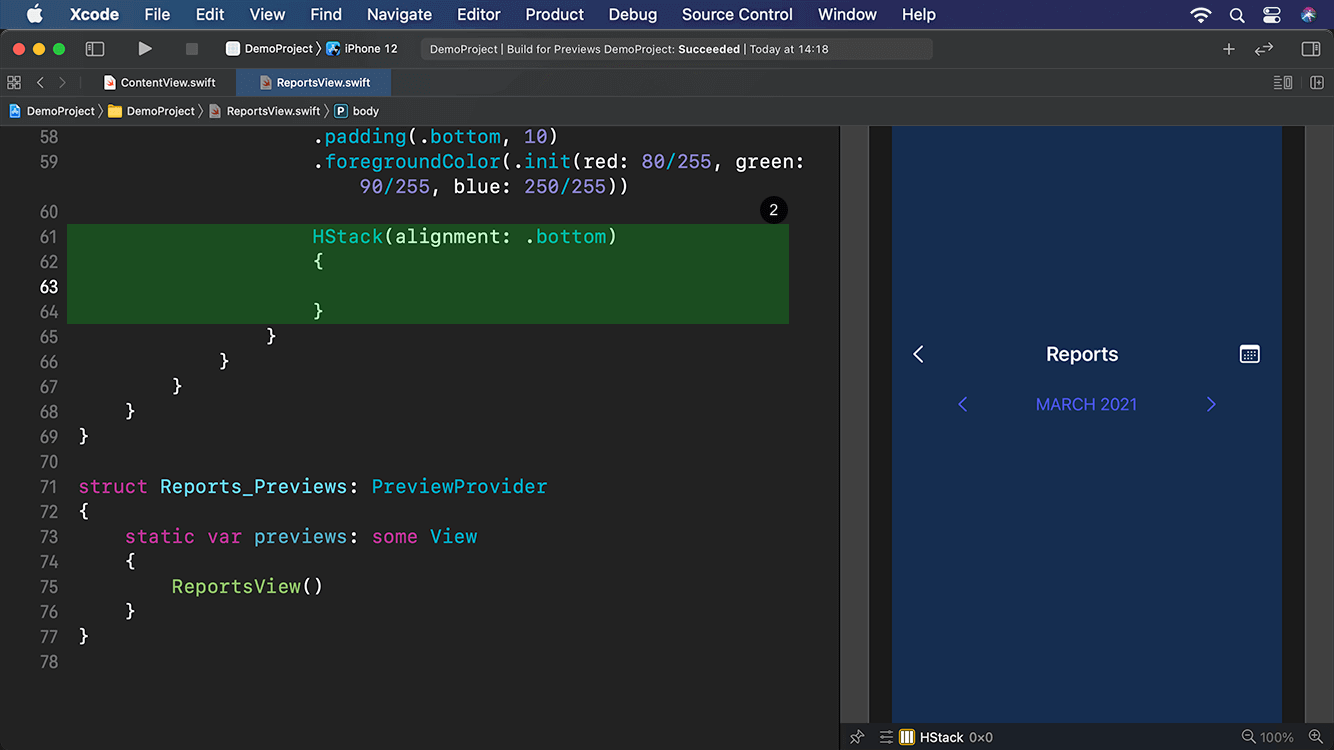
Task: Open the Library with the plus button
Action: click(1229, 48)
